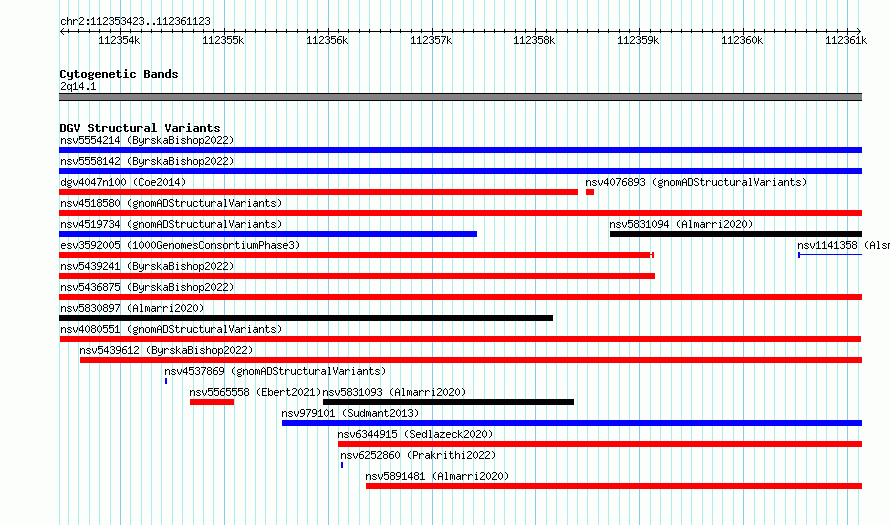Click the 112356k ruler position
This screenshot has height=525, width=890.
(x=327, y=40)
